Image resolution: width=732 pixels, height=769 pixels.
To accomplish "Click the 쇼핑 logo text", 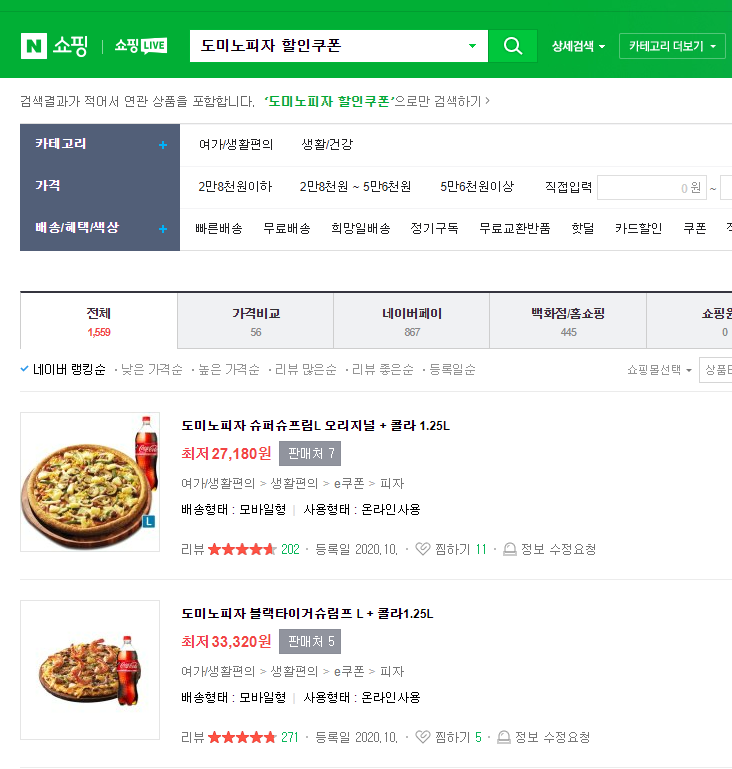I will coord(70,46).
